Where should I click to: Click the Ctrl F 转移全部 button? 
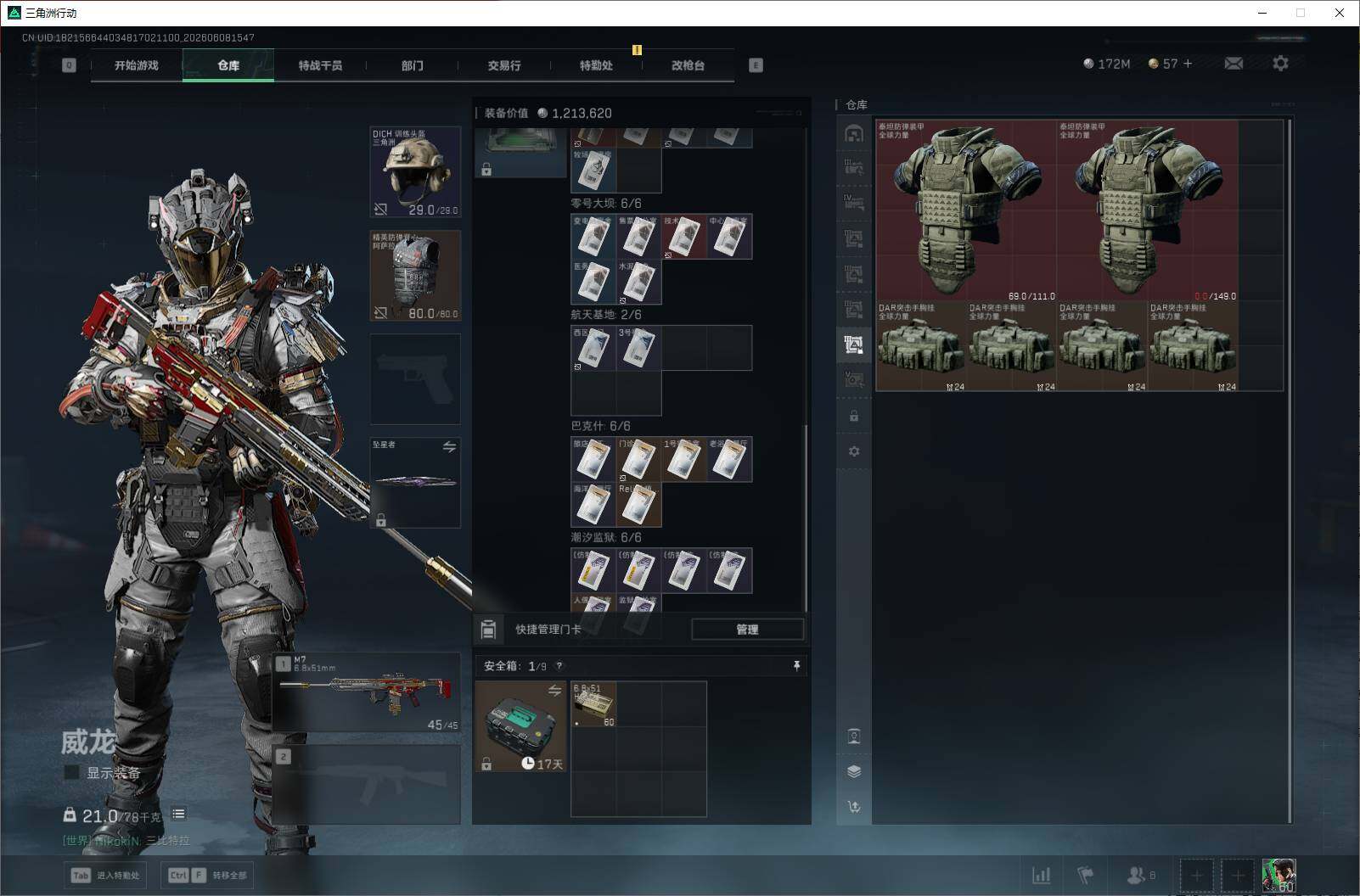pyautogui.click(x=208, y=875)
